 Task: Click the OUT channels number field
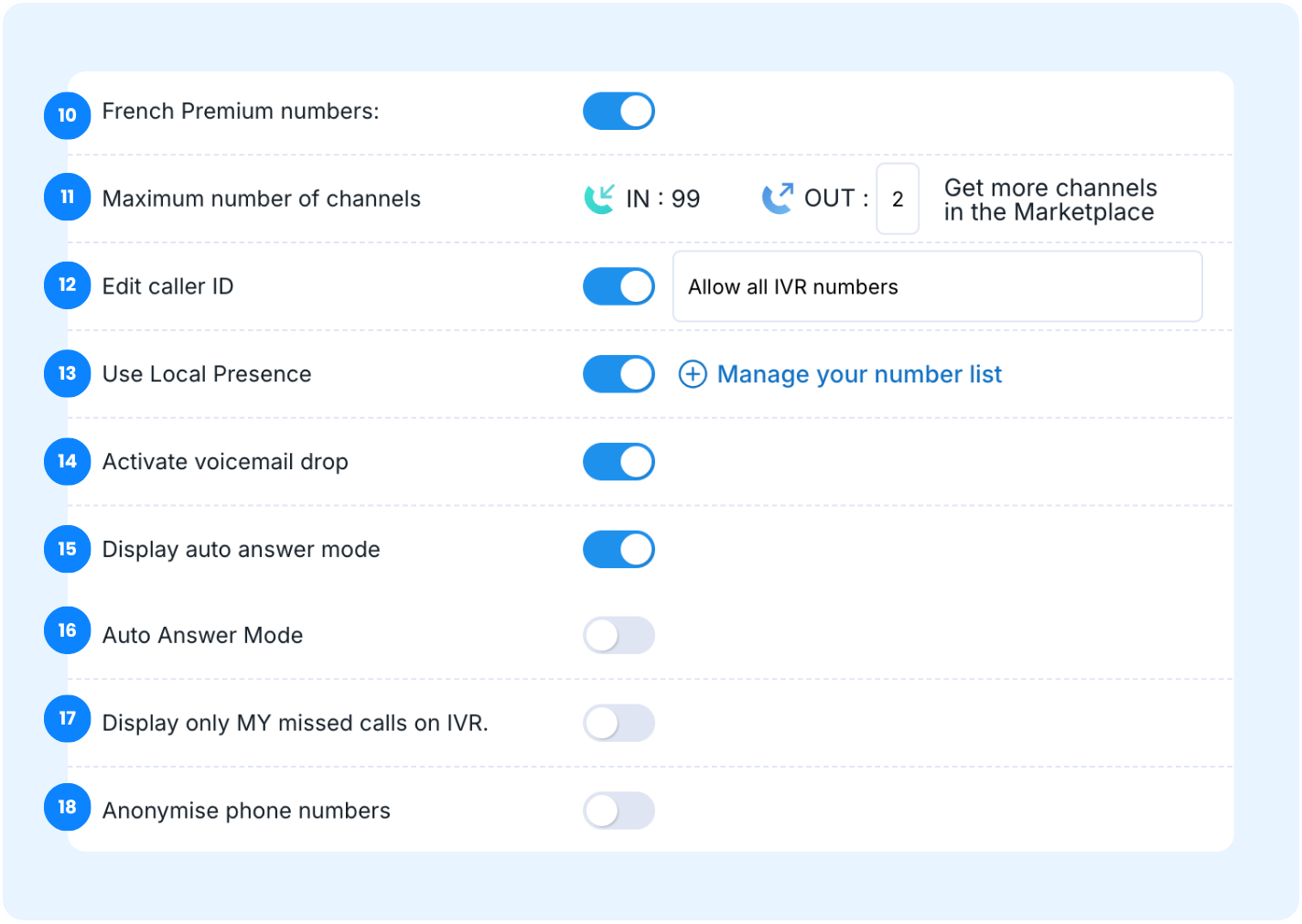898,199
